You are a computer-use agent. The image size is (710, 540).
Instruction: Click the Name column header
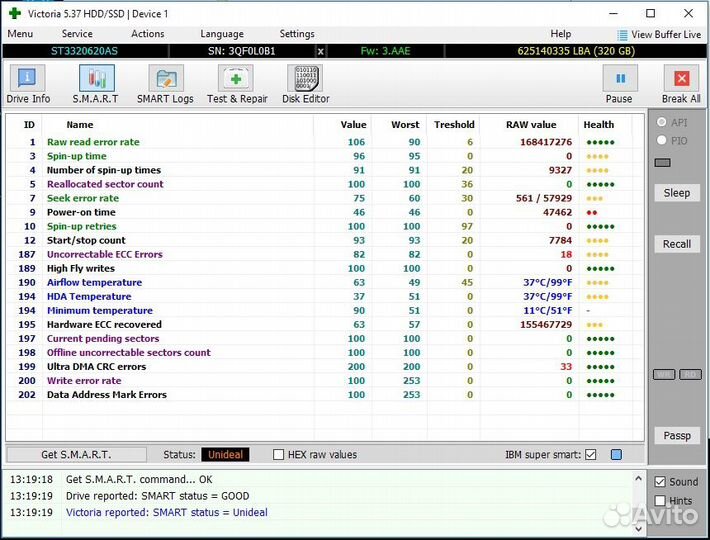80,124
